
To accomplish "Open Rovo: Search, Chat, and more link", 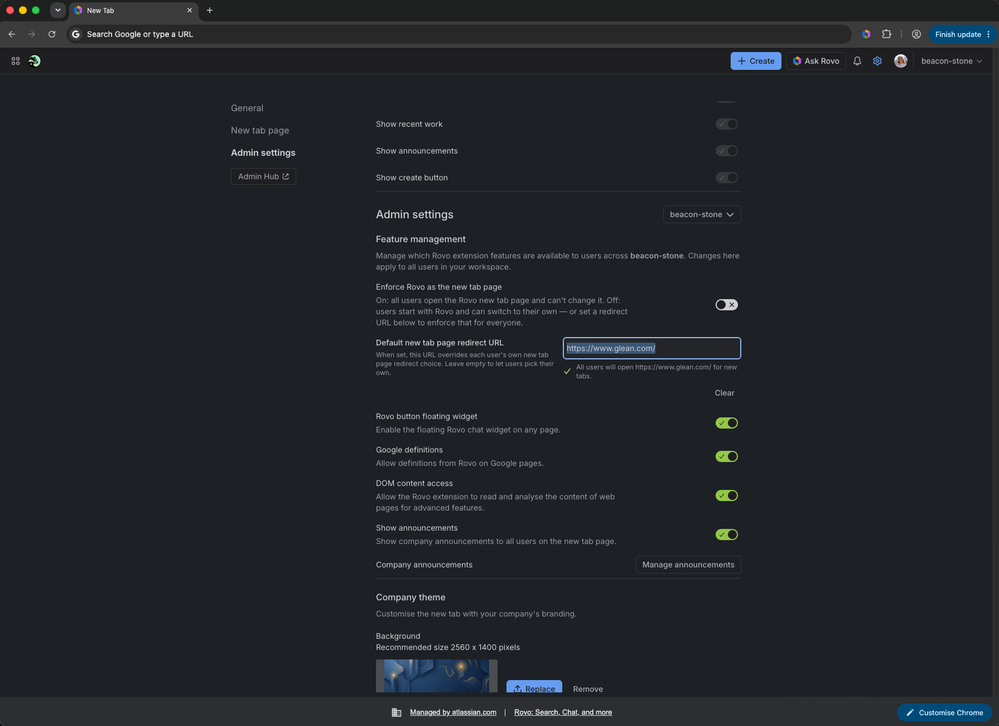I will (563, 713).
